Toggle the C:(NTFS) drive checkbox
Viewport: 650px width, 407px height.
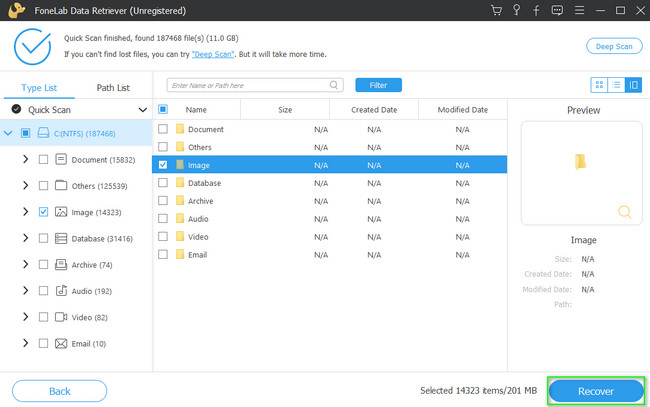point(25,133)
